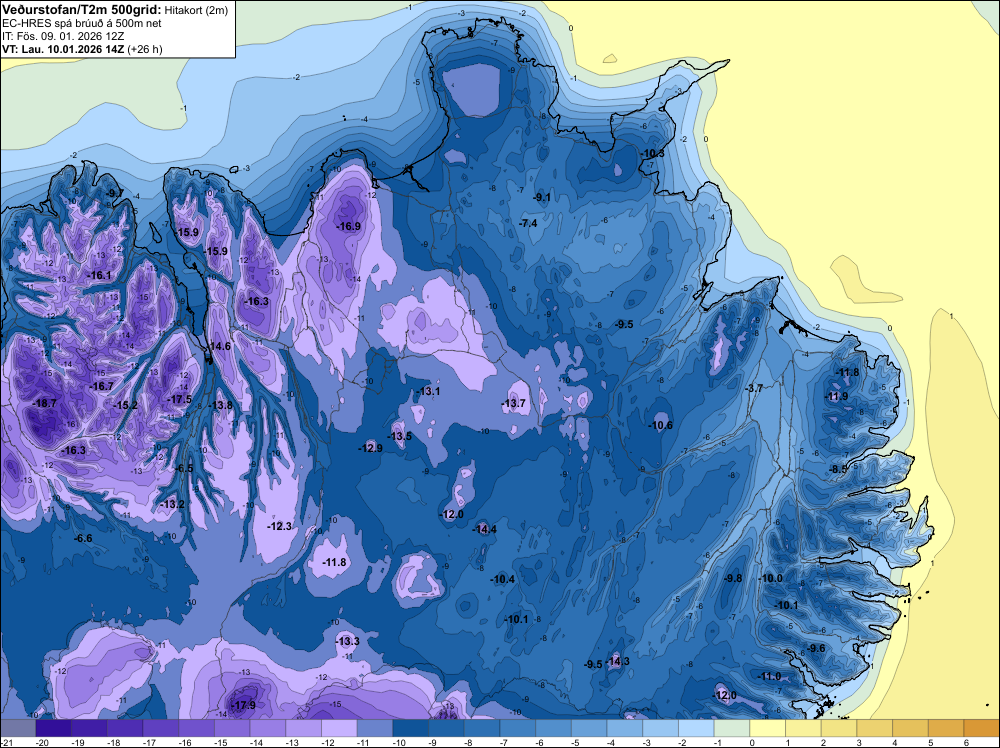Click the -13.3 temperature label
The width and height of the screenshot is (1000, 748).
348,641
